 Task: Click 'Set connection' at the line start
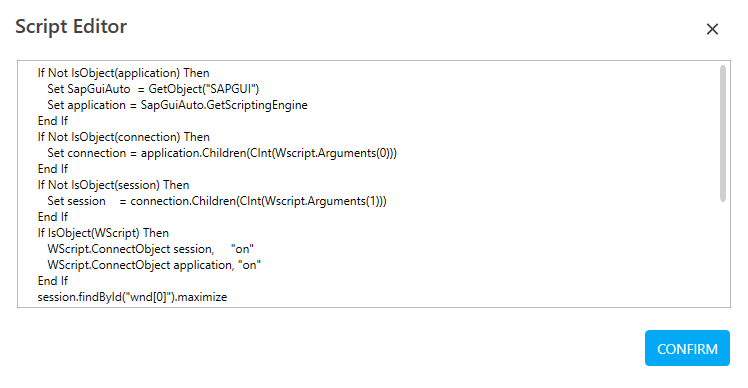click(x=86, y=153)
